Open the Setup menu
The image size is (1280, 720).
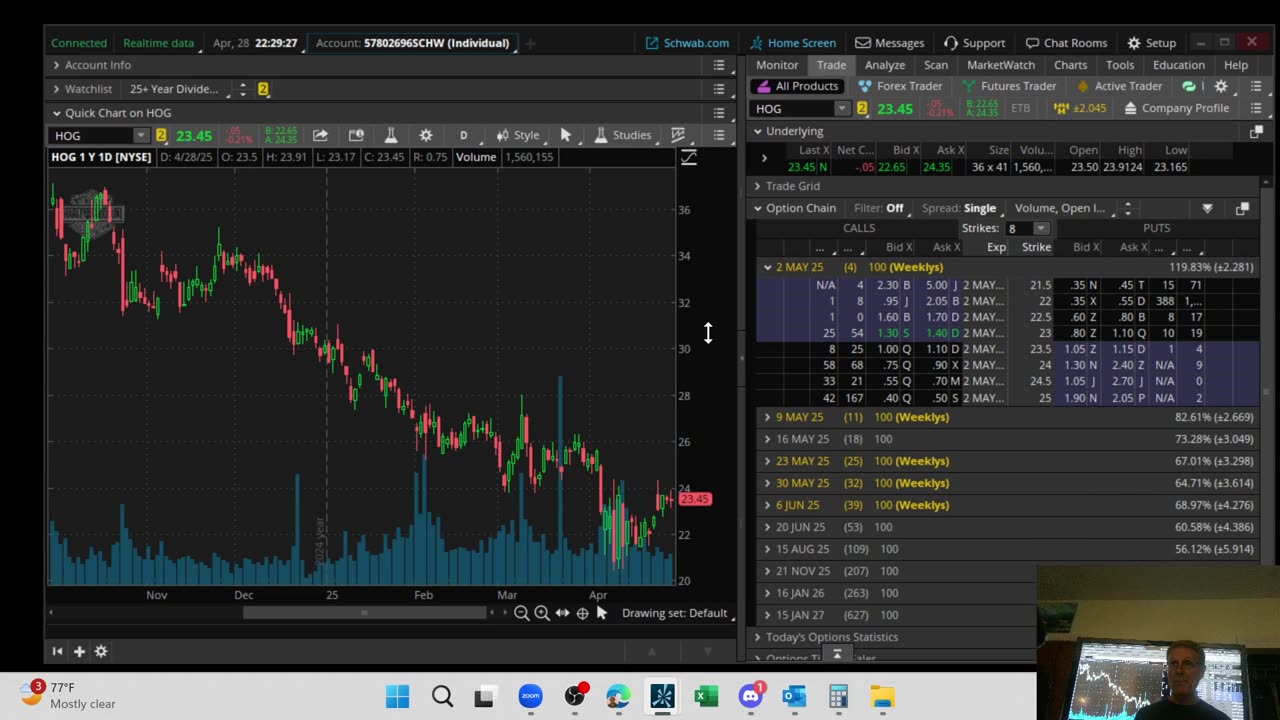tap(1151, 43)
